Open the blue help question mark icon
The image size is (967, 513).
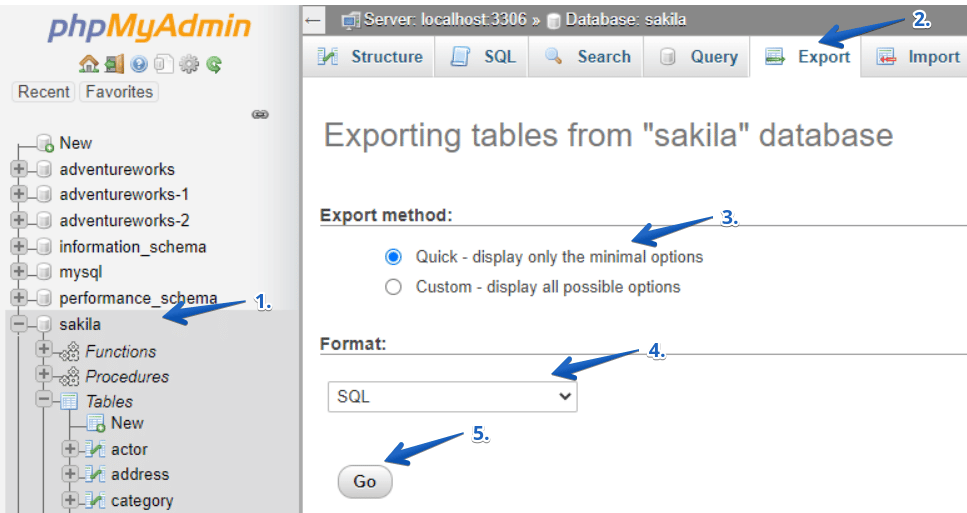coord(139,64)
